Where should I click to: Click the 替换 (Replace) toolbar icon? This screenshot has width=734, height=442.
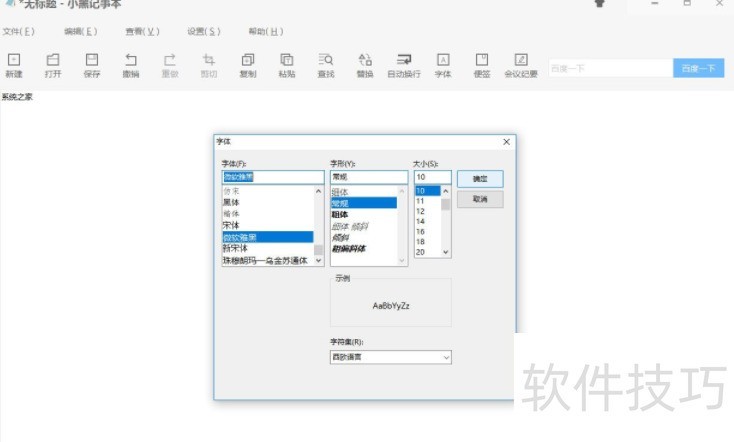coord(365,65)
